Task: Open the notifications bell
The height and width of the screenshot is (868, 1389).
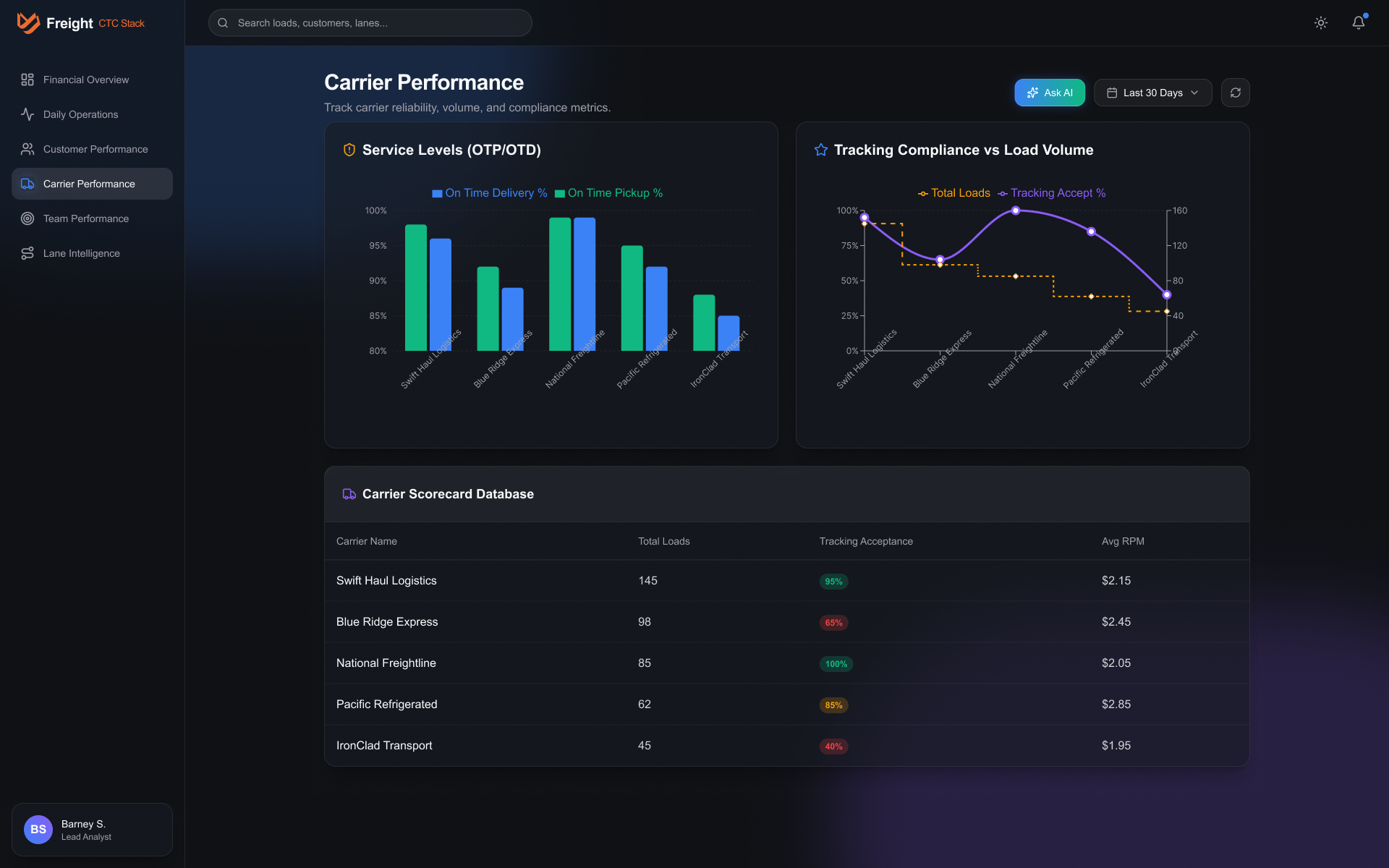Action: coord(1358,22)
